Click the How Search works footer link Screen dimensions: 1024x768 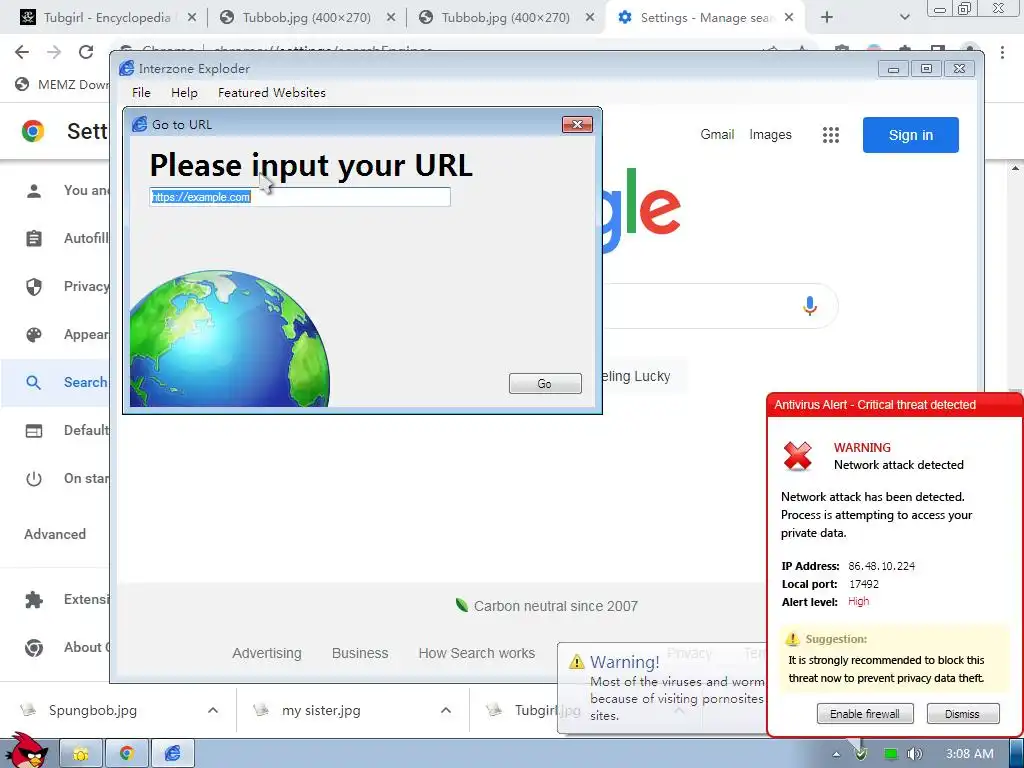point(477,653)
